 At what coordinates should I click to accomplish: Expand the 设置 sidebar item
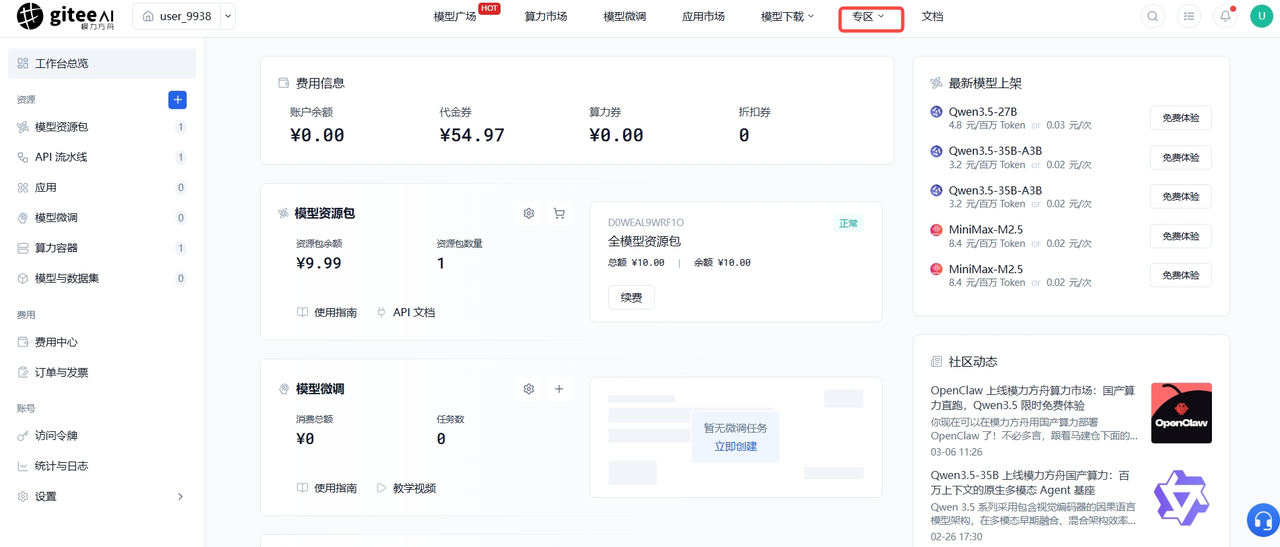(x=101, y=496)
